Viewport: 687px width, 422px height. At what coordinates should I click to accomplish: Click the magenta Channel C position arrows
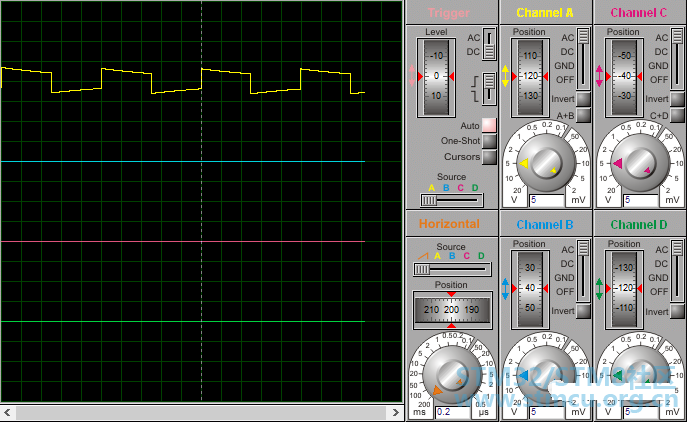coord(599,76)
